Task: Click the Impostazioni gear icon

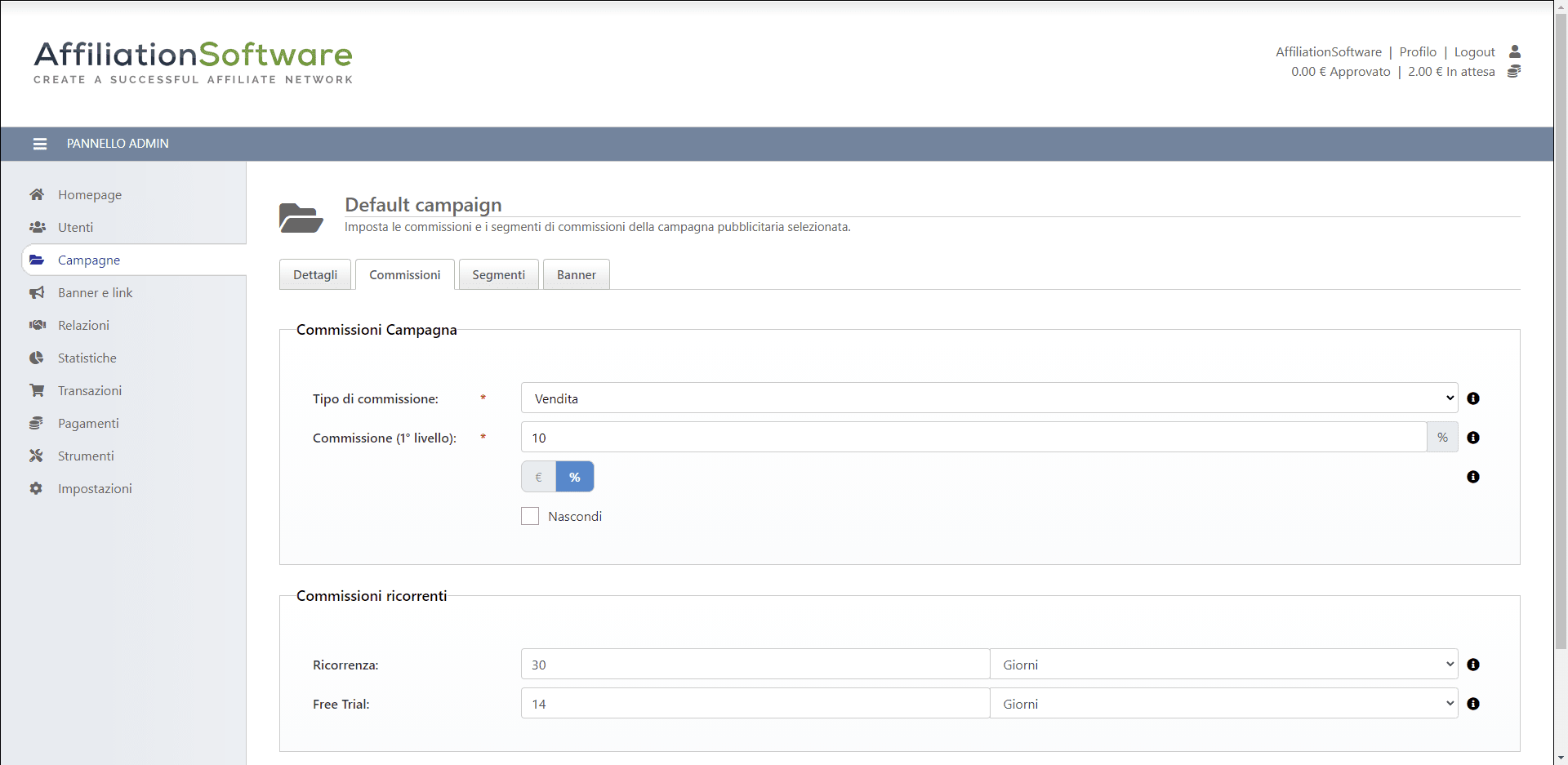Action: (37, 488)
